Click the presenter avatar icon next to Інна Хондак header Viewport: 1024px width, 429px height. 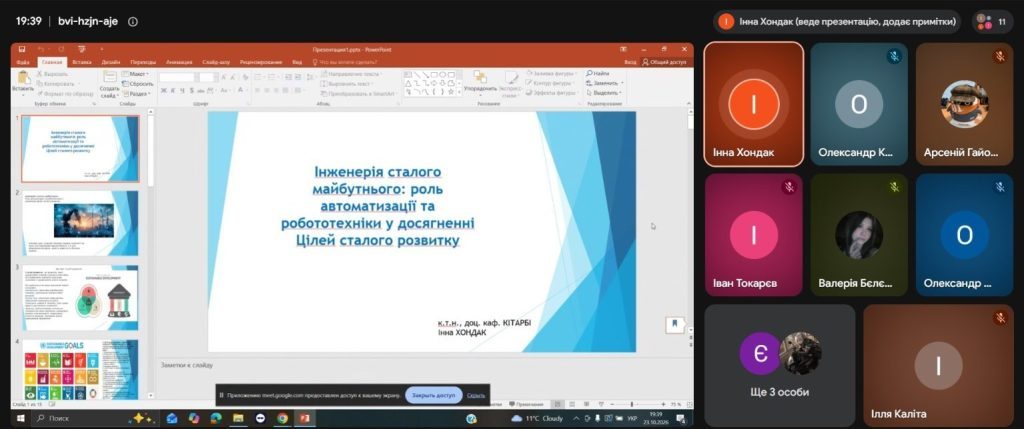(726, 22)
